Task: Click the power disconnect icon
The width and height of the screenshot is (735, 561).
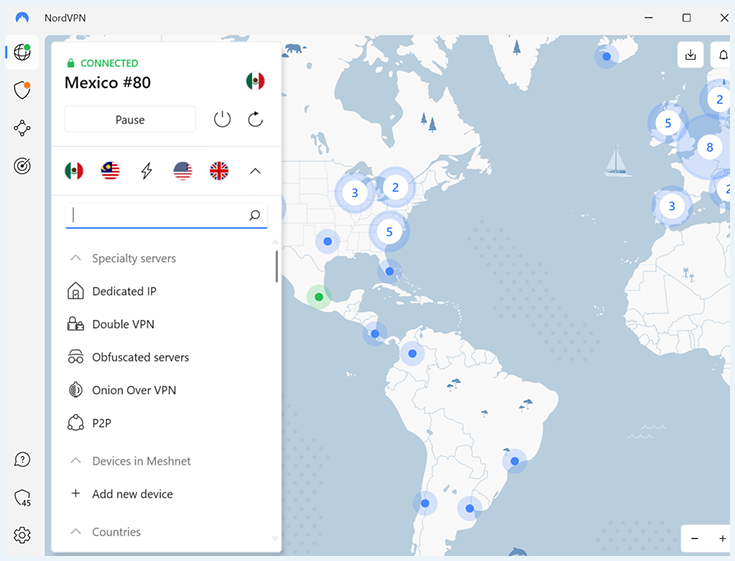Action: [x=222, y=119]
